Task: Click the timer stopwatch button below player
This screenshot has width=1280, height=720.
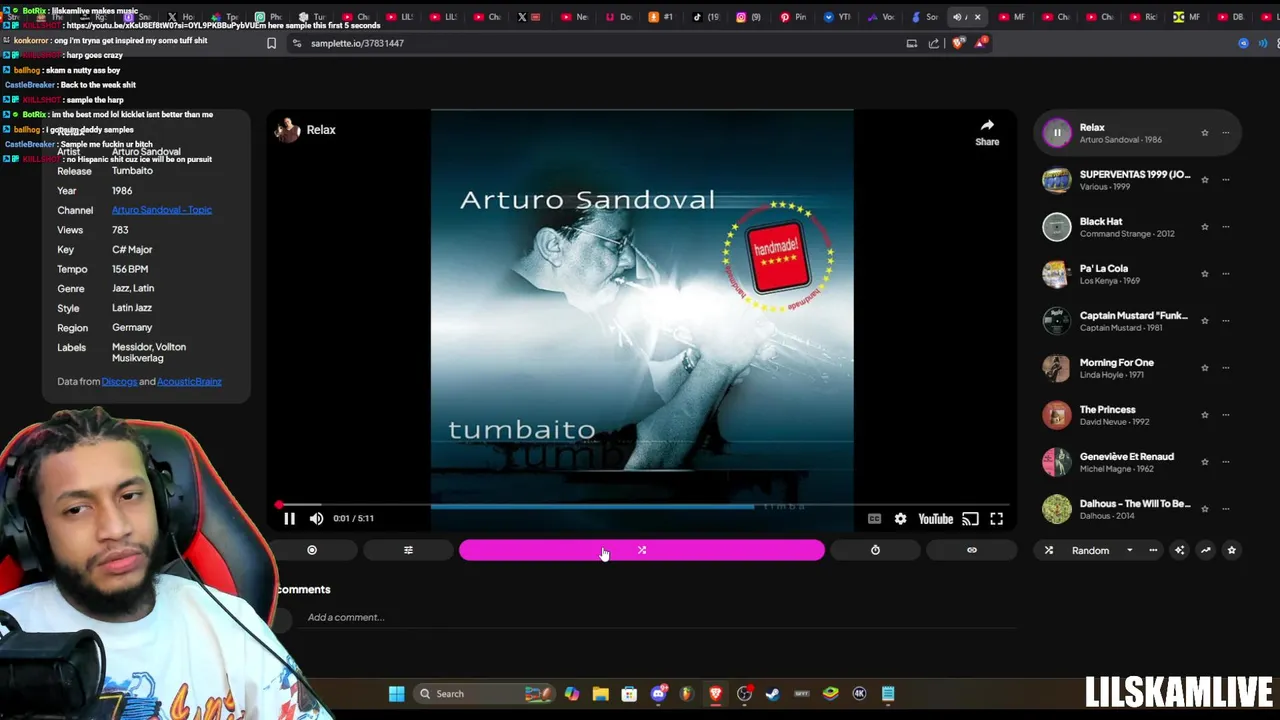Action: 875,550
